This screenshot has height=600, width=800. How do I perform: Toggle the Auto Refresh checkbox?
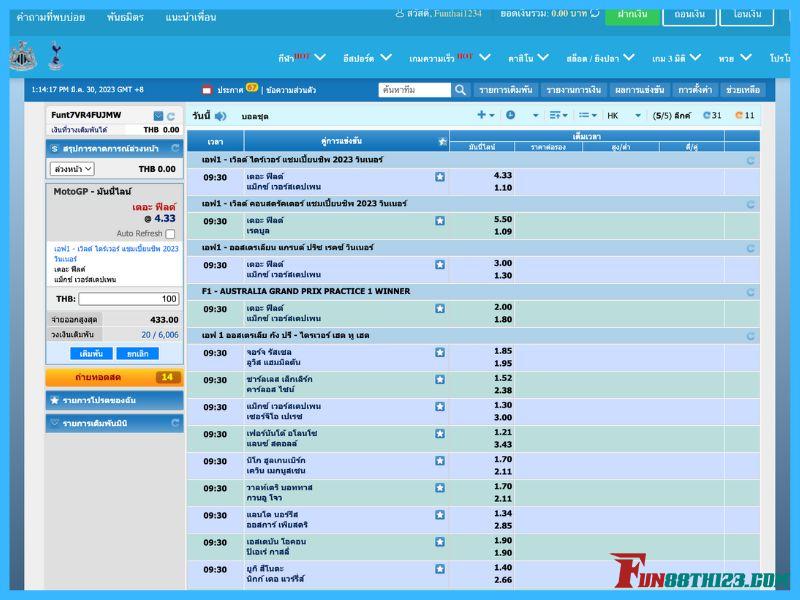point(170,234)
